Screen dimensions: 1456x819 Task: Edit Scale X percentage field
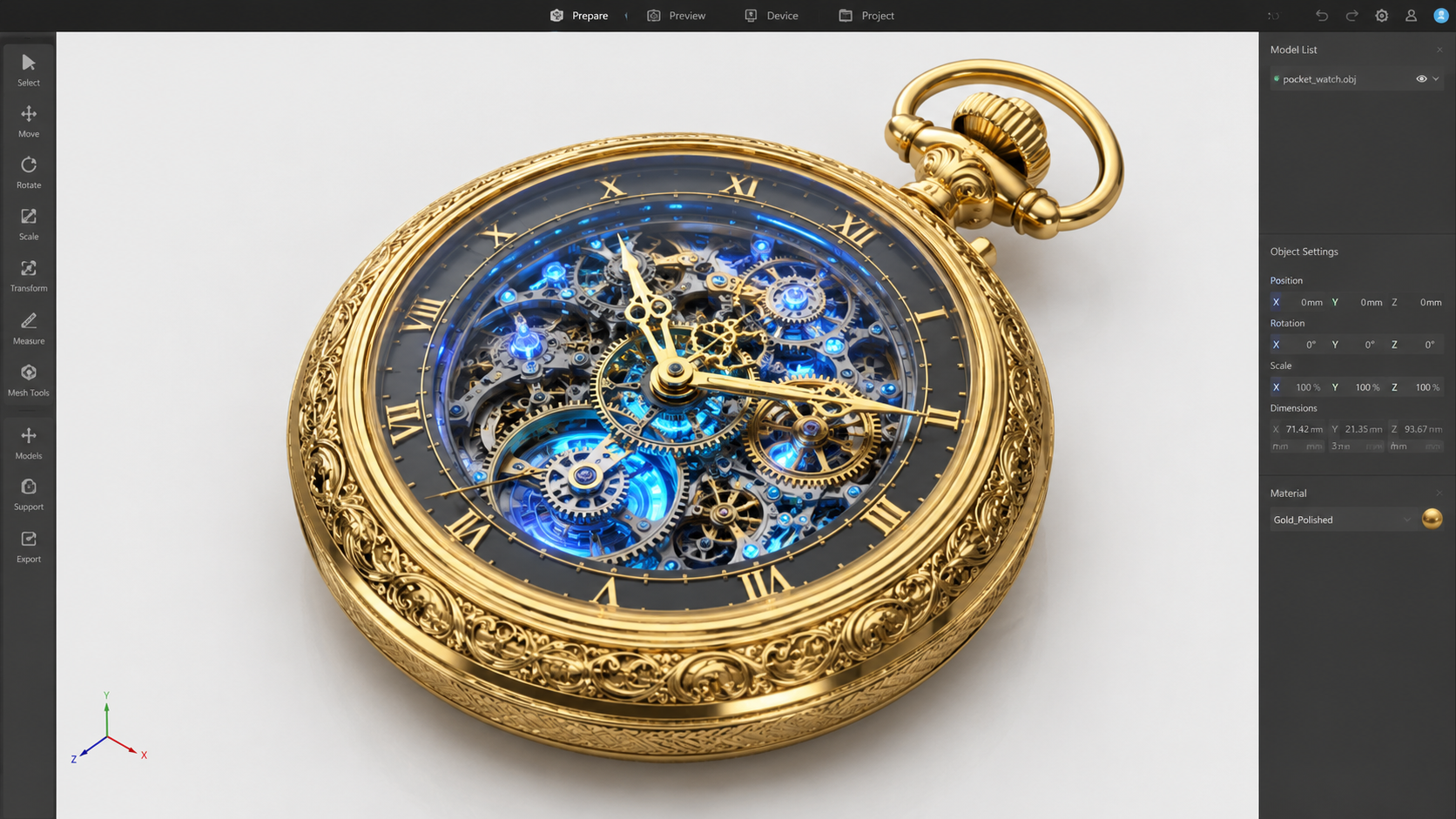pos(1298,387)
